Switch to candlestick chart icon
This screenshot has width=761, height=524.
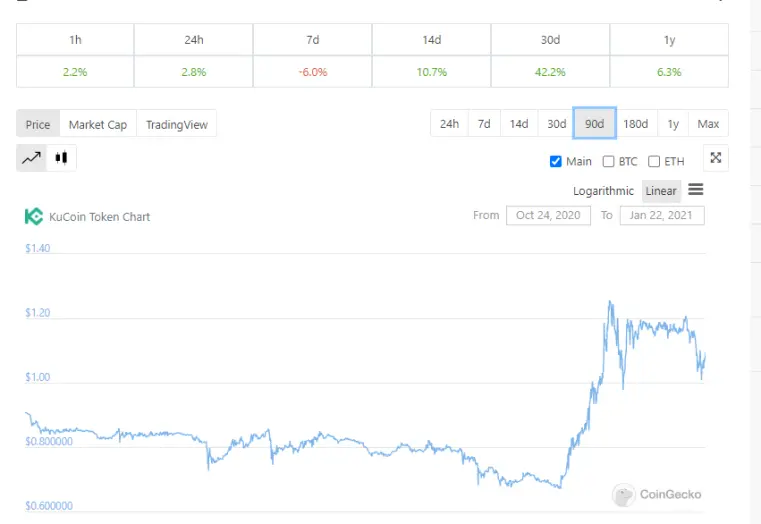(61, 158)
